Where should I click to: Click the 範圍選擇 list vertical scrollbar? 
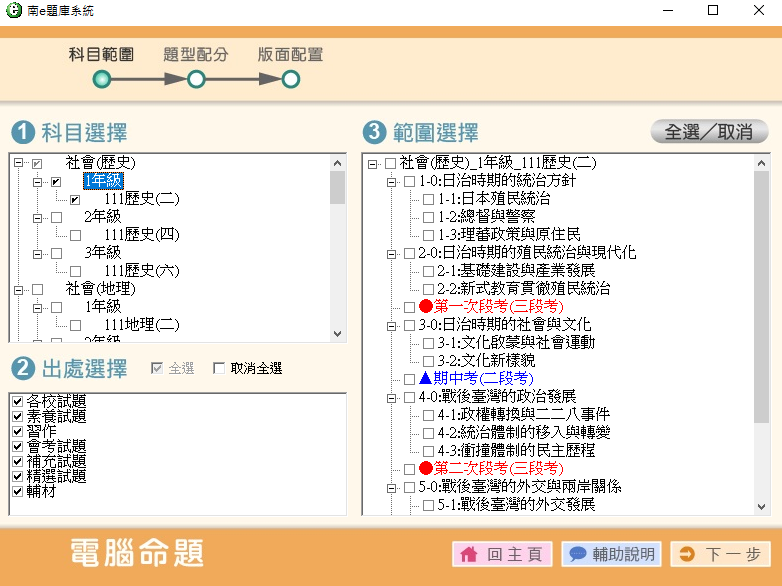pos(761,300)
